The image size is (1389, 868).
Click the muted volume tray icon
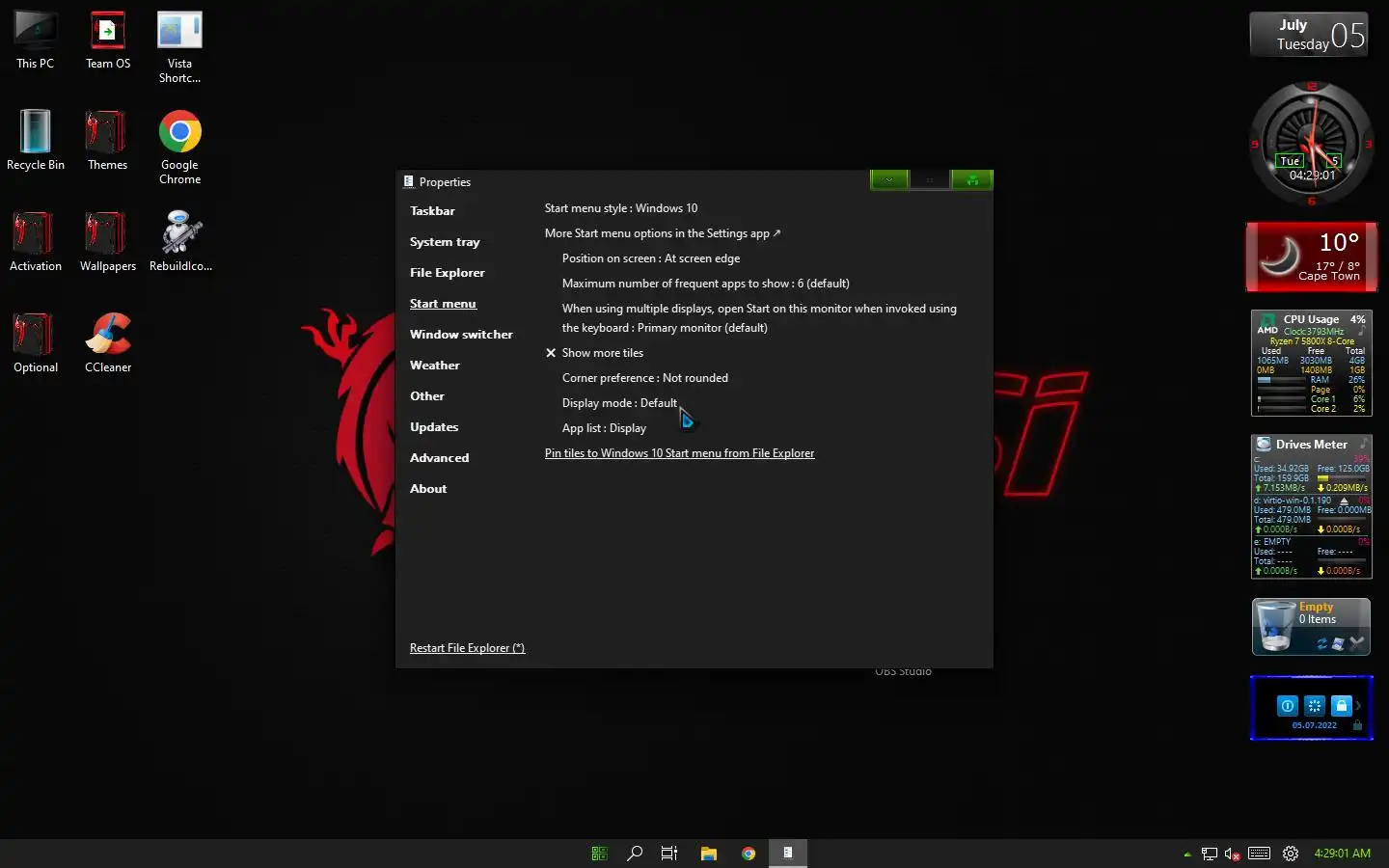[x=1233, y=854]
